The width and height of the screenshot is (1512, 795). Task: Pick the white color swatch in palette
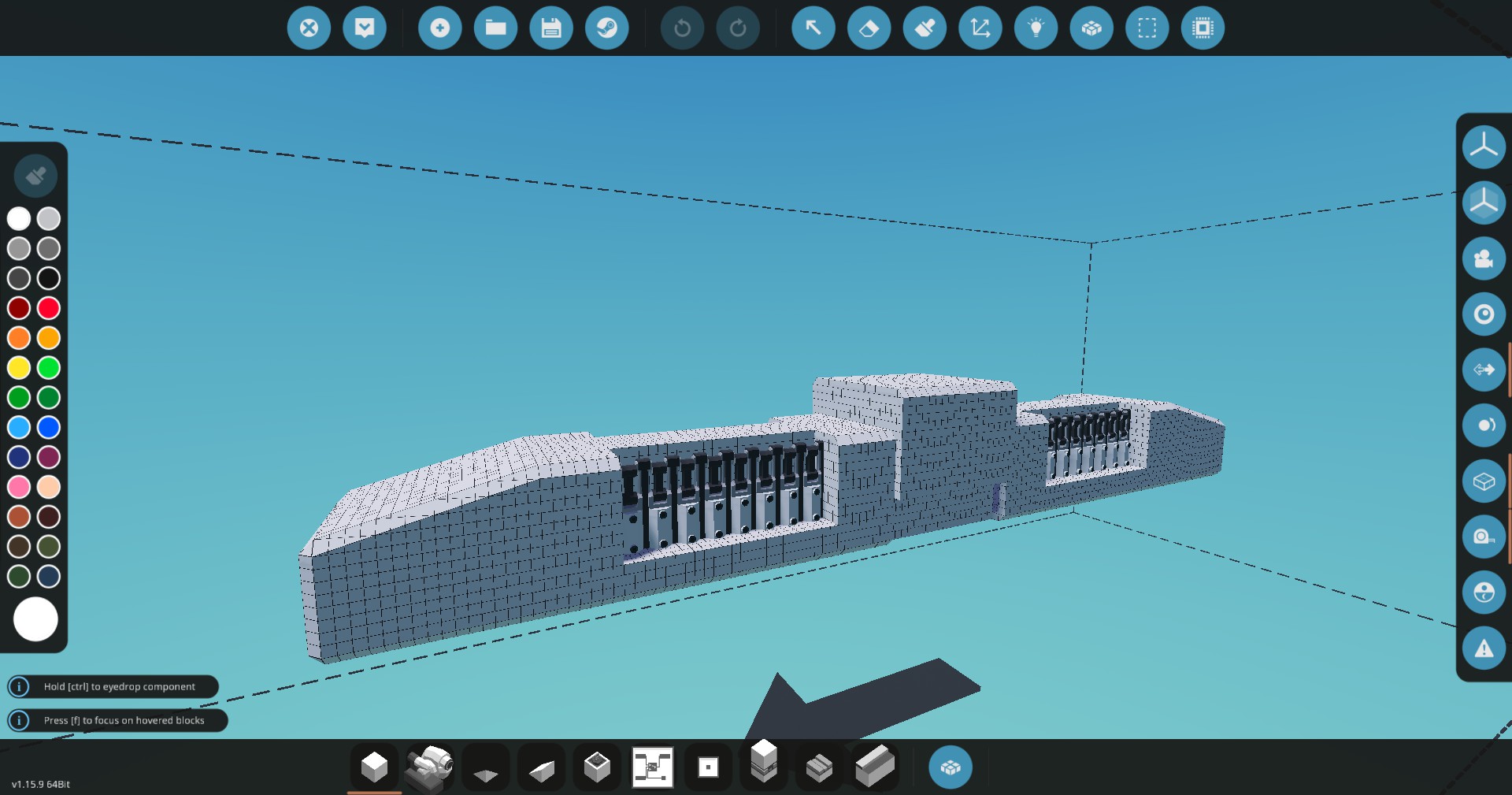(x=19, y=218)
